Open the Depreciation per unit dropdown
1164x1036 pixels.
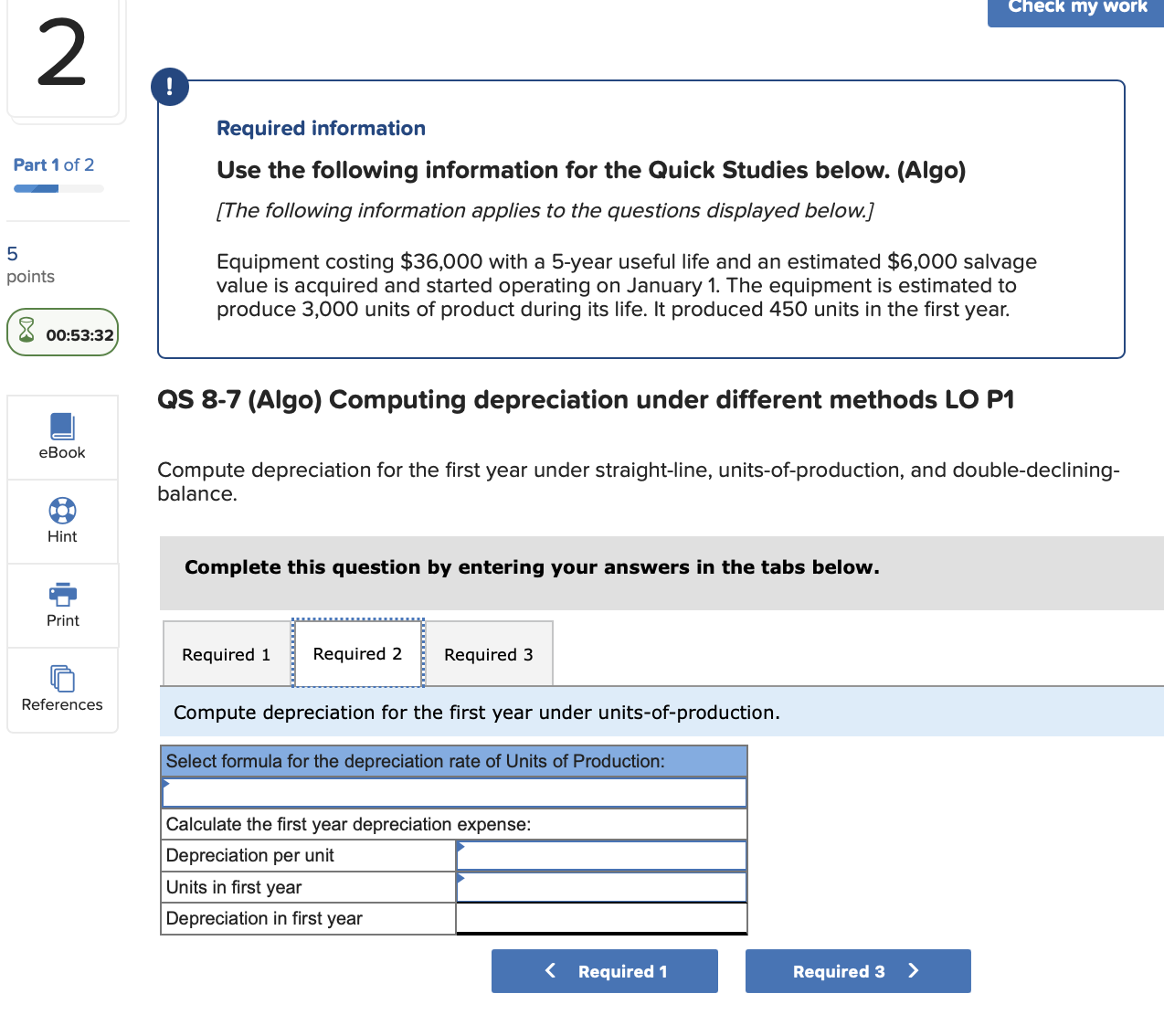click(600, 855)
